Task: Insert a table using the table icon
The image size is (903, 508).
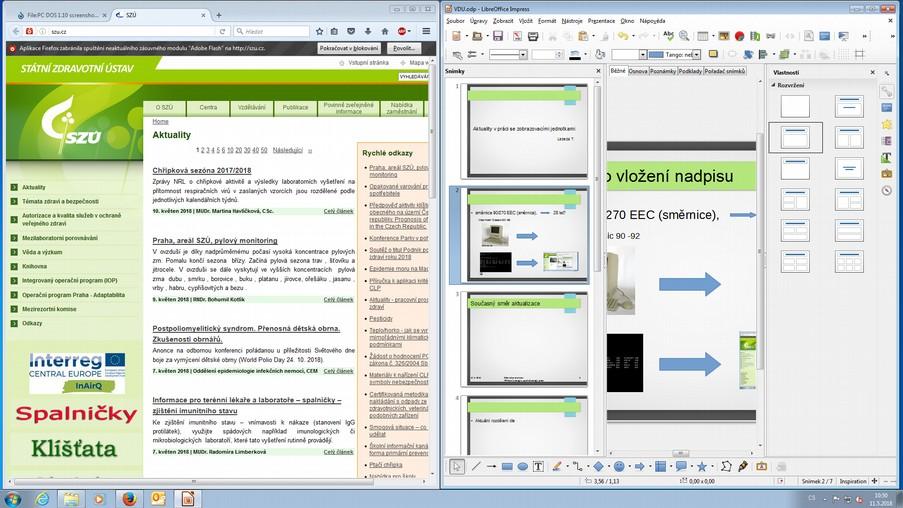Action: 703,36
